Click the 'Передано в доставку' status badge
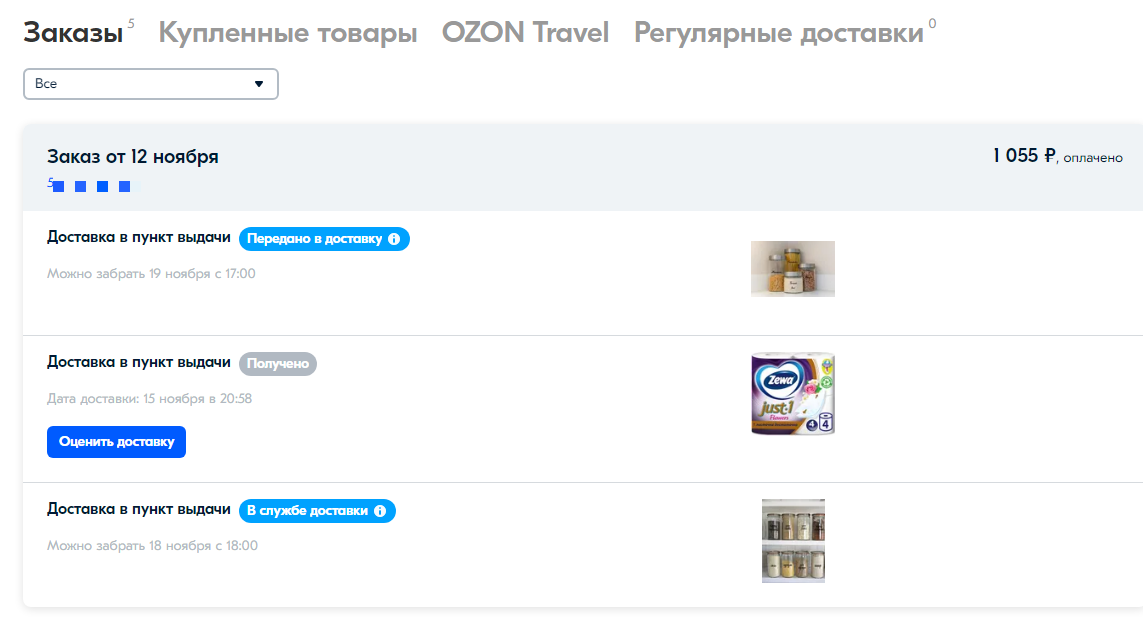The height and width of the screenshot is (622, 1143). pyautogui.click(x=324, y=239)
